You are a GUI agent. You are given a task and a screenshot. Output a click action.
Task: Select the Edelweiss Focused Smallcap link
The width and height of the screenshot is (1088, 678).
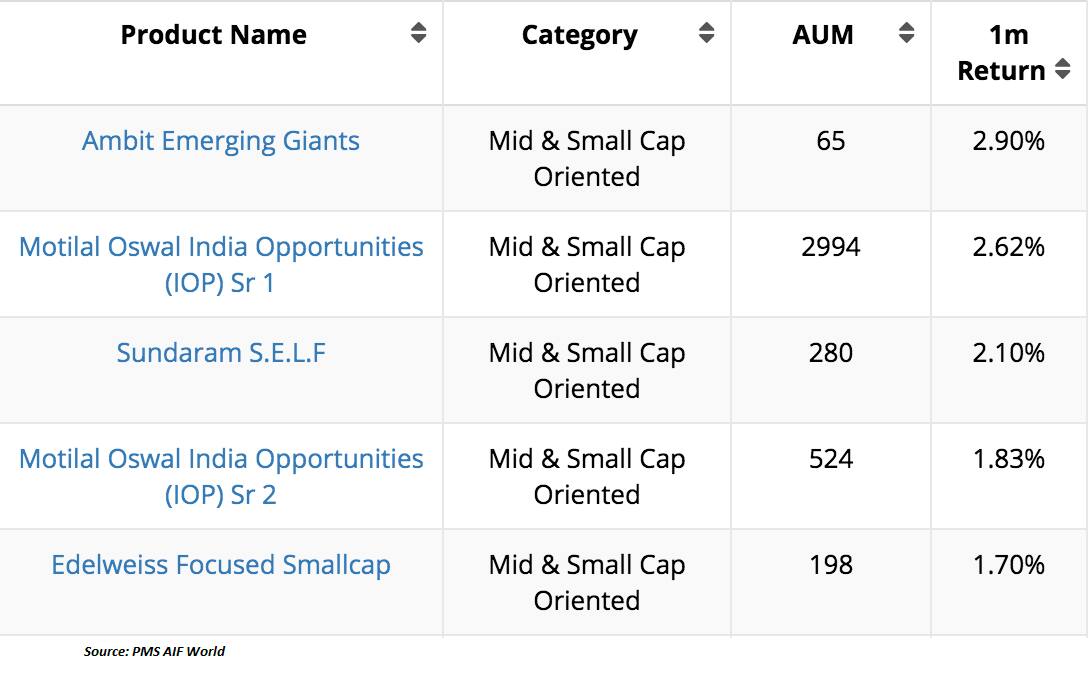(x=221, y=565)
